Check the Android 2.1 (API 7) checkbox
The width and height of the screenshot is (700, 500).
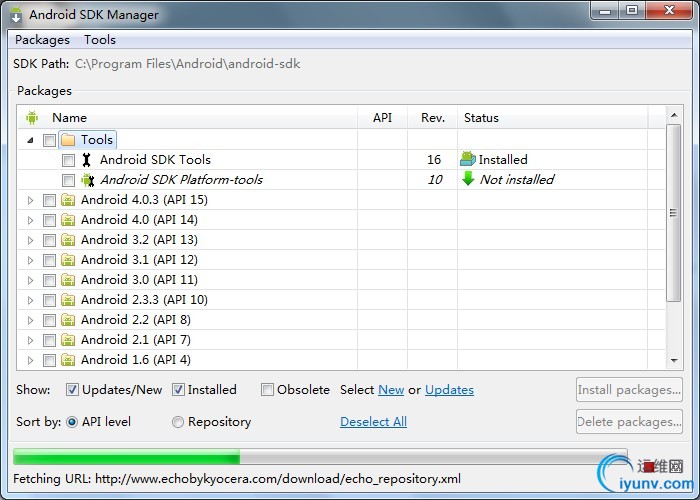pyautogui.click(x=49, y=340)
